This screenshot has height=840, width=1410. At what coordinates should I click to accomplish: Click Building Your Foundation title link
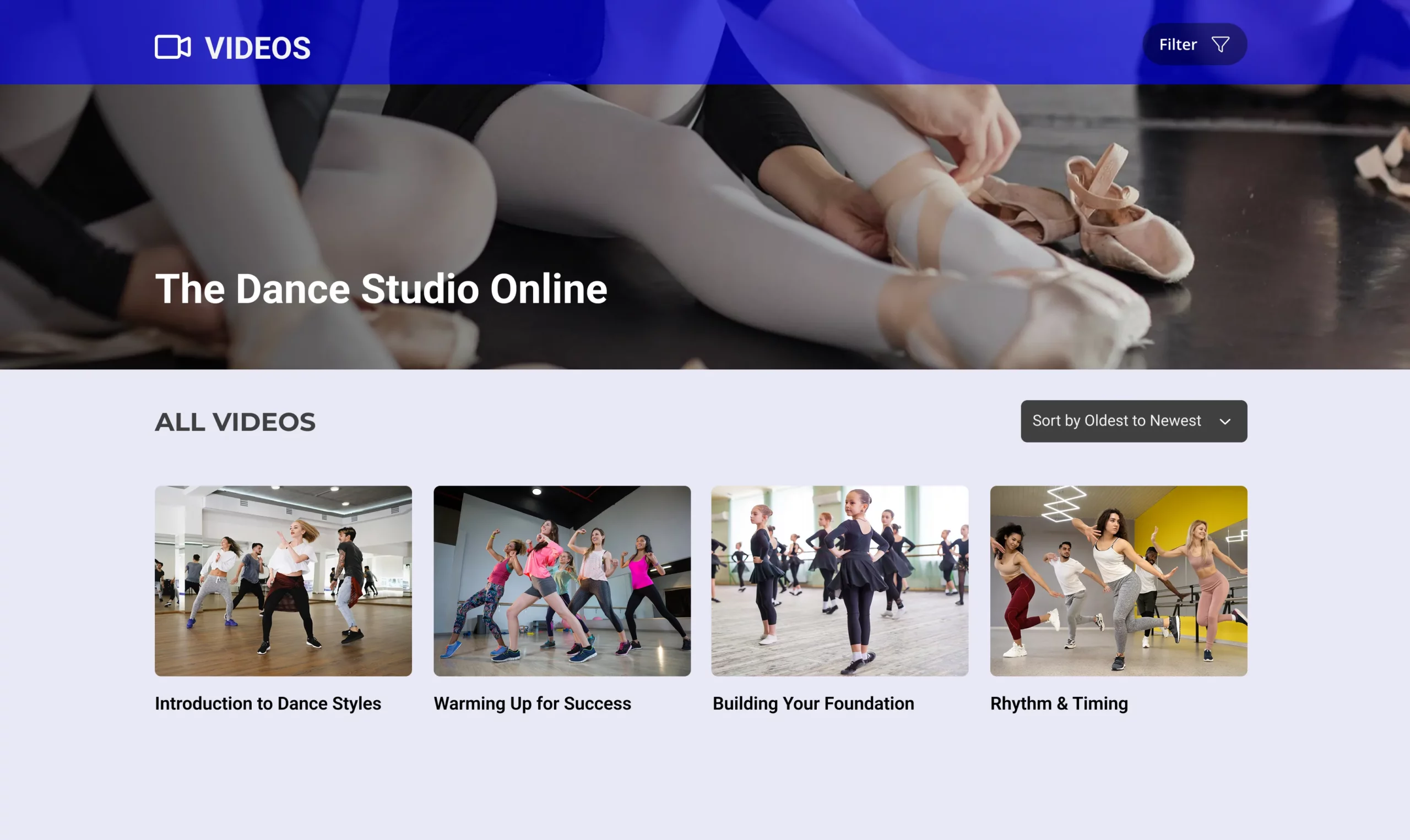812,703
